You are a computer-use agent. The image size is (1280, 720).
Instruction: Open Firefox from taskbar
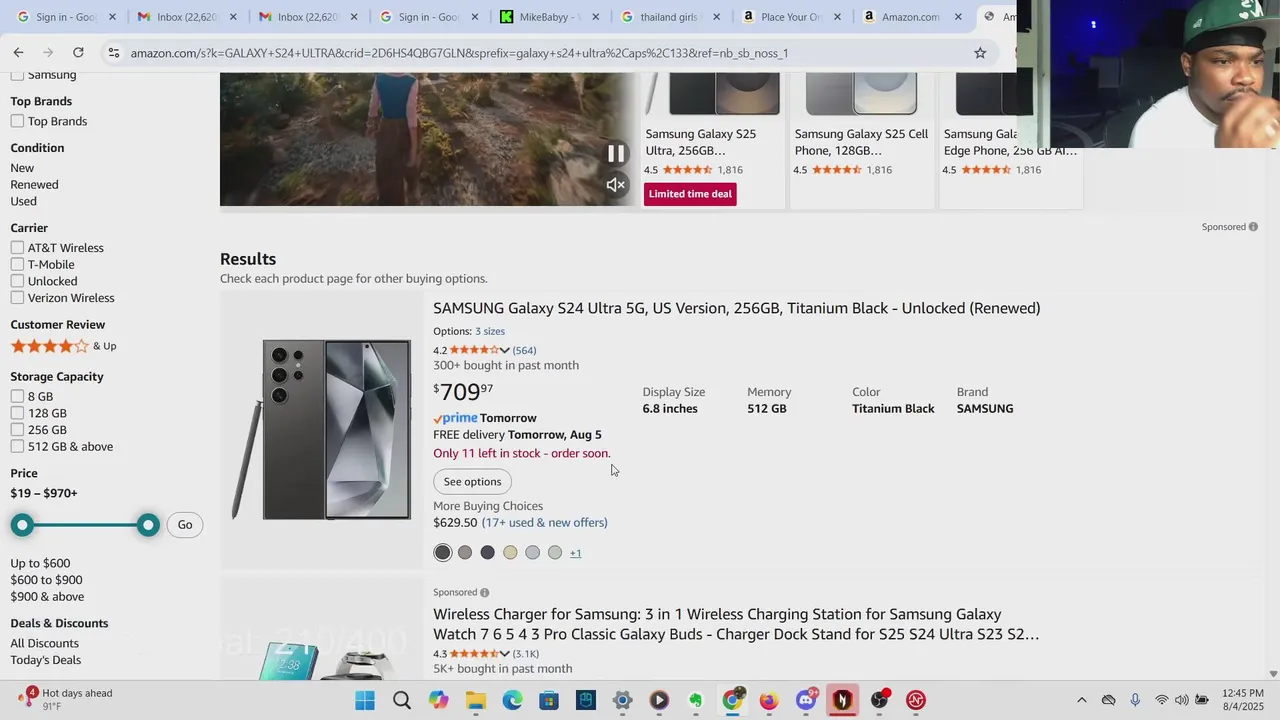click(769, 700)
